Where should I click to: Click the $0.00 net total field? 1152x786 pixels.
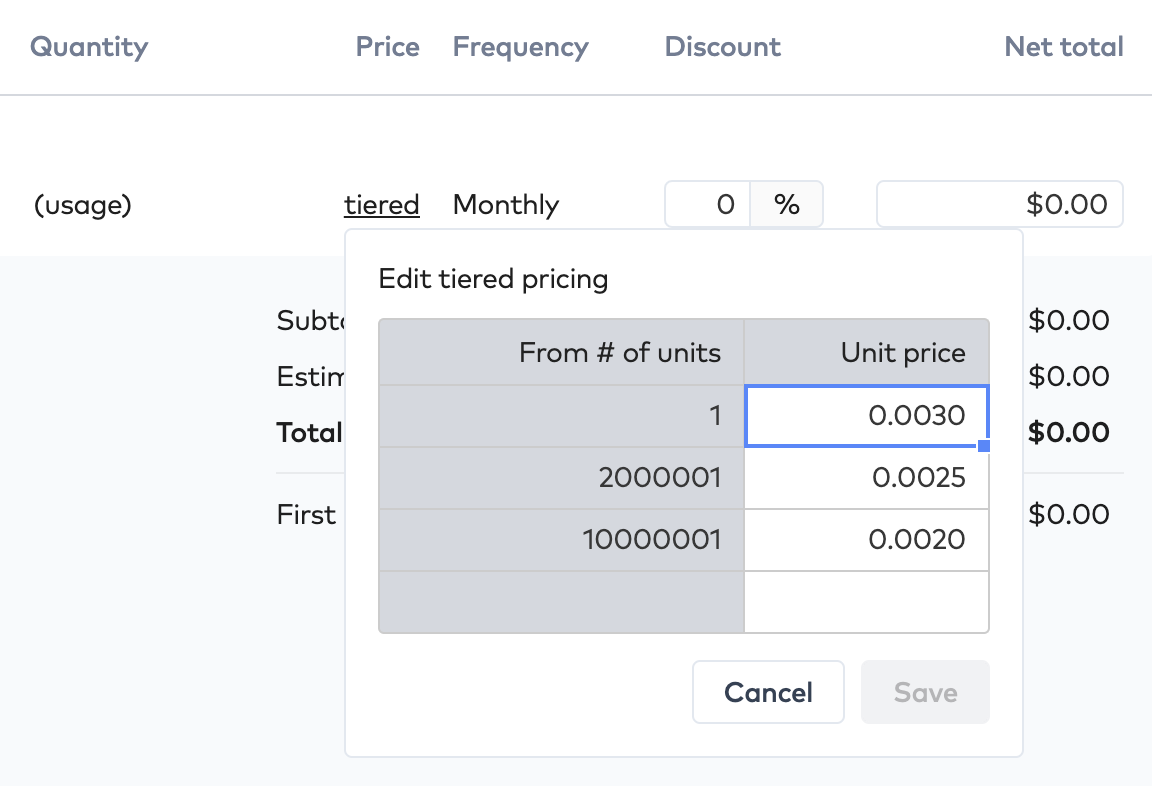coord(999,203)
